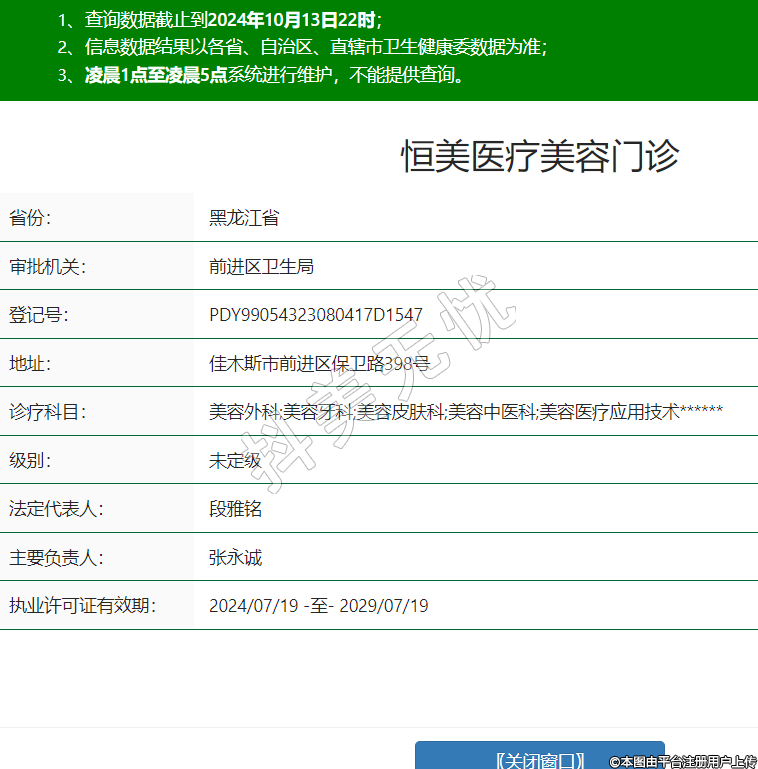Screen dimensions: 758x769
Task: Click the title 恒美医疗美容门诊
Action: coord(540,157)
